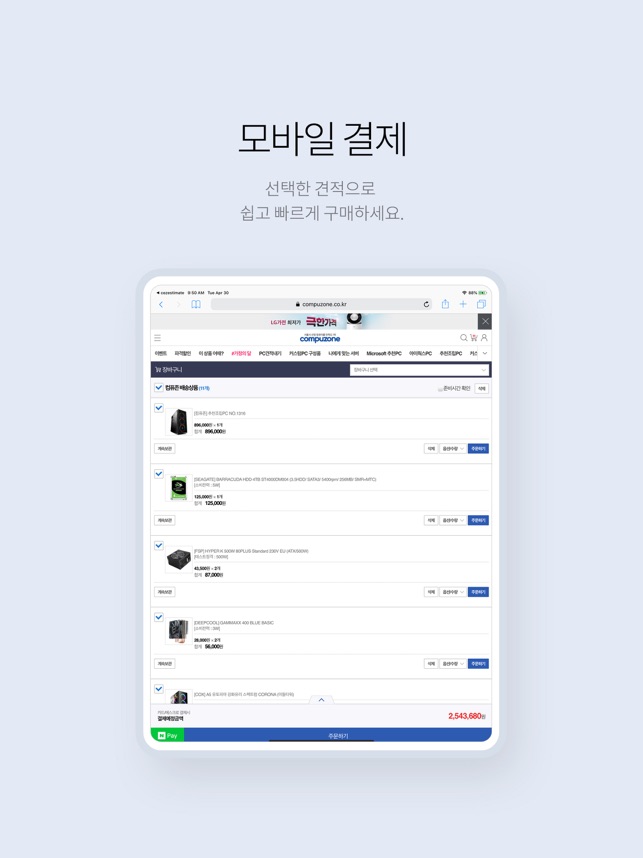Open the Safari share icon
Screen dimensions: 643x858
(x=445, y=304)
